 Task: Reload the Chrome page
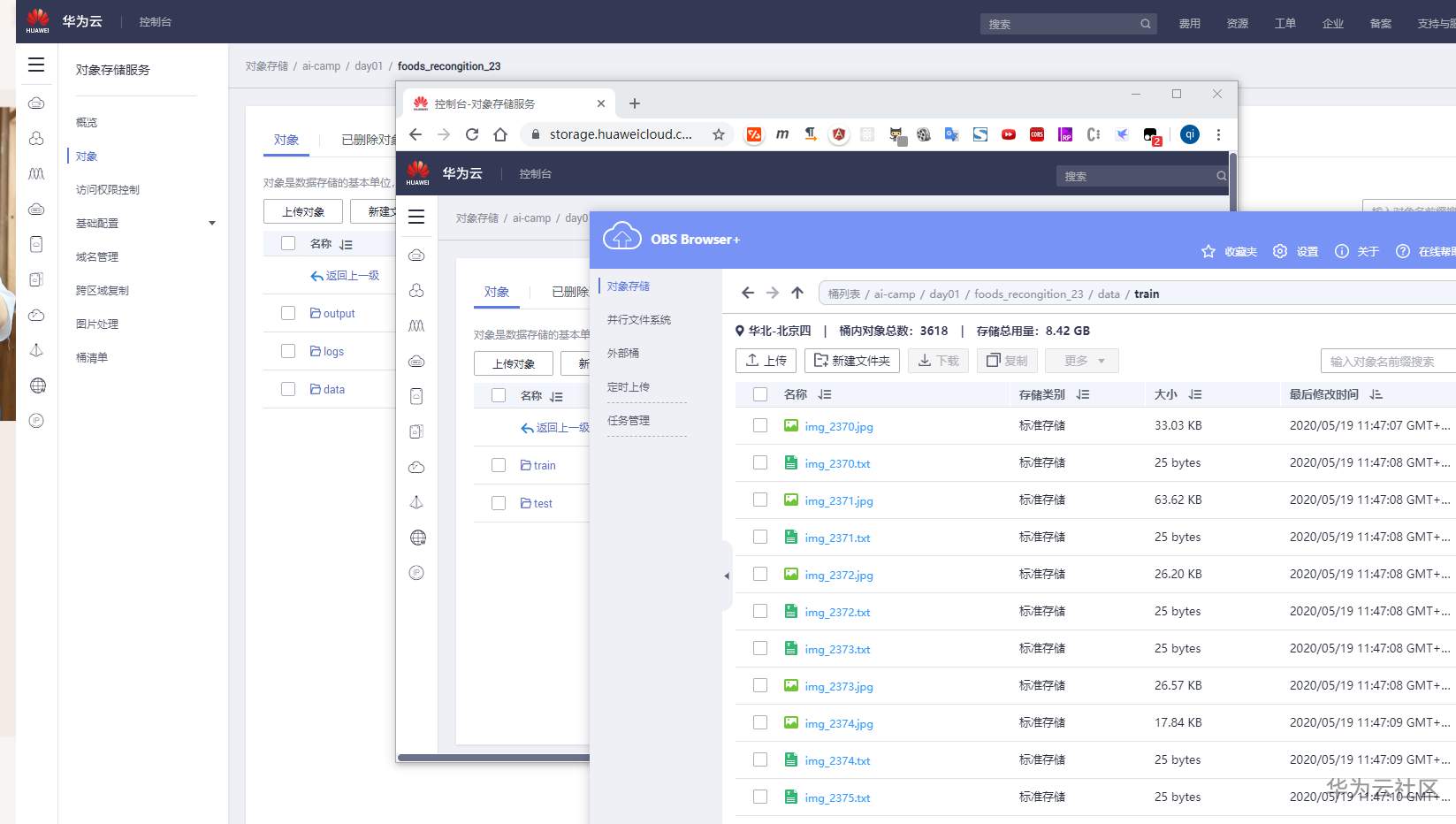472,134
